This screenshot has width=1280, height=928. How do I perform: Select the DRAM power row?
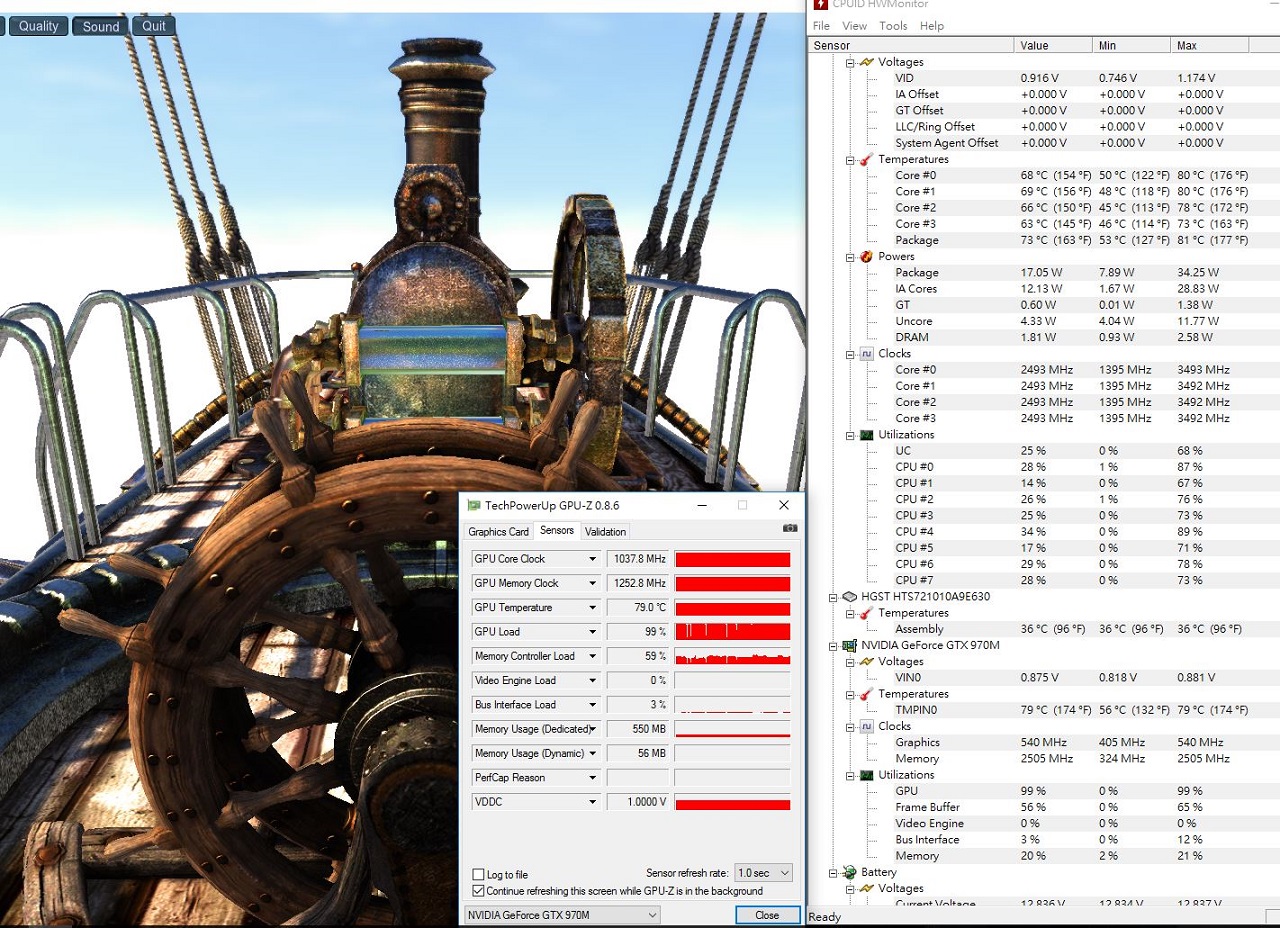pyautogui.click(x=1043, y=337)
